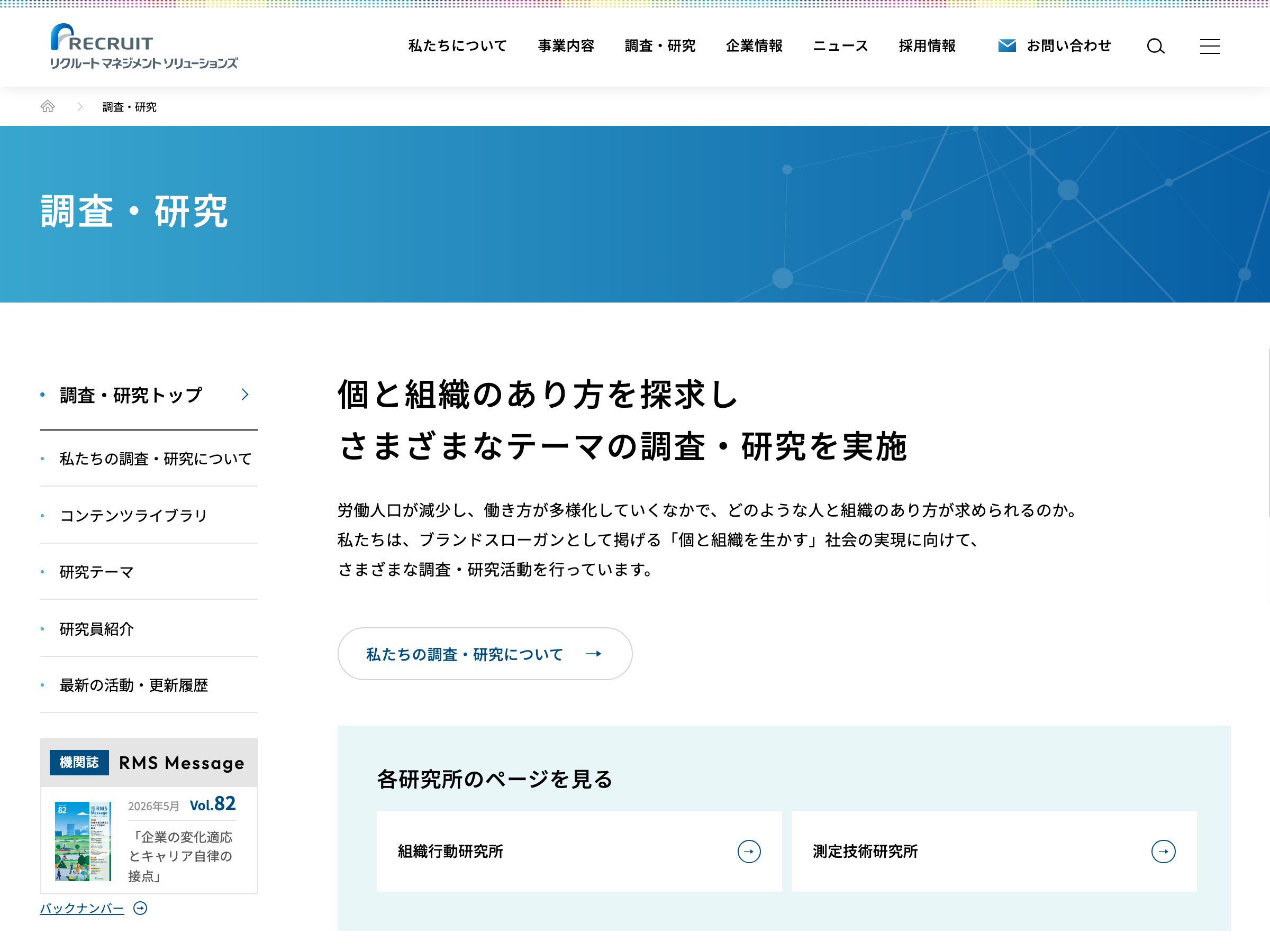The width and height of the screenshot is (1270, 952).
Task: Open the site search magnifier icon
Action: [x=1156, y=46]
